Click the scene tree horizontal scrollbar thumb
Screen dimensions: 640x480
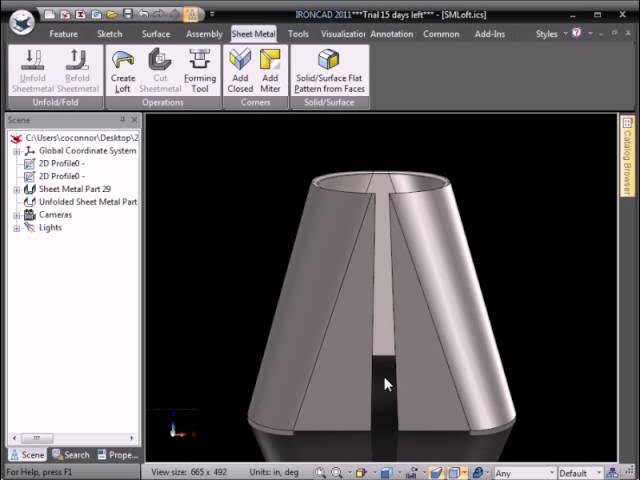[x=37, y=438]
